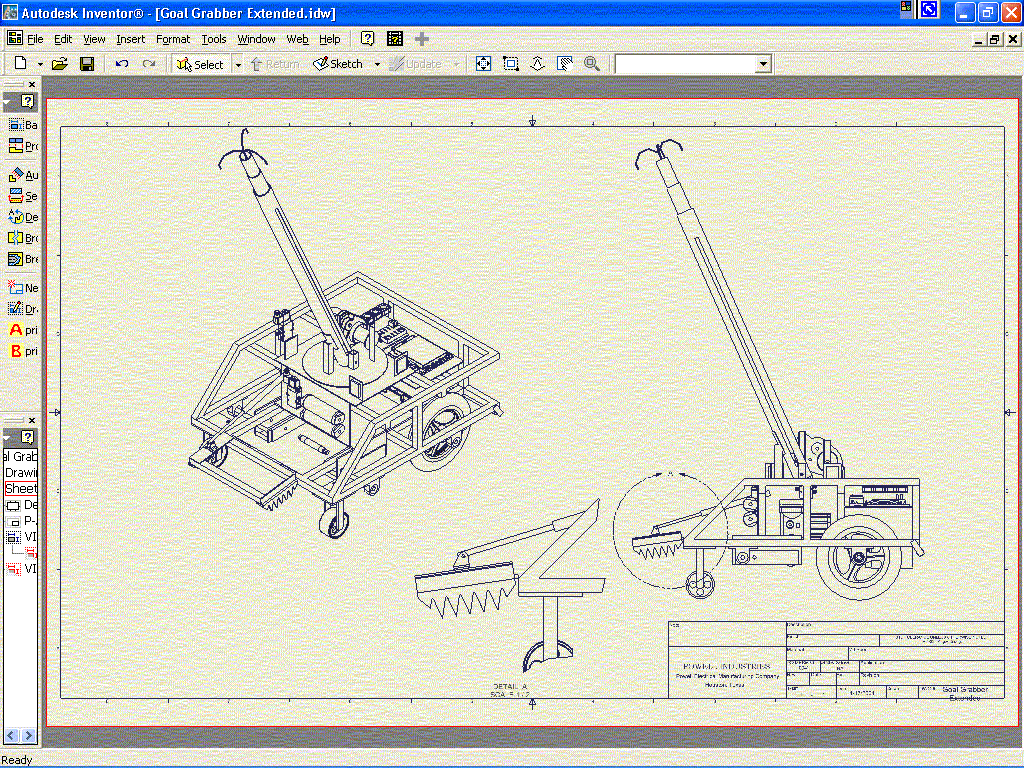1024x768 pixels.
Task: Select the Drawing Resources node in browser
Action: (x=21, y=472)
